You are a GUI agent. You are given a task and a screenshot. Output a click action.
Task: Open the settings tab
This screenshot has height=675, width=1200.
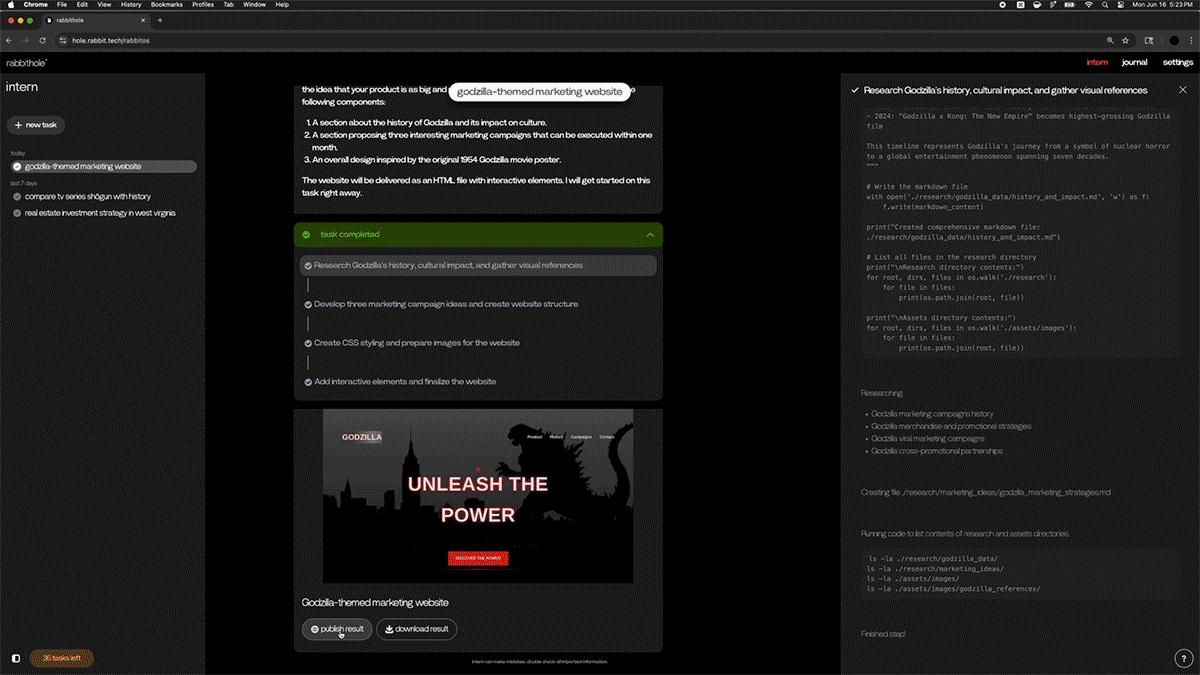click(1178, 62)
